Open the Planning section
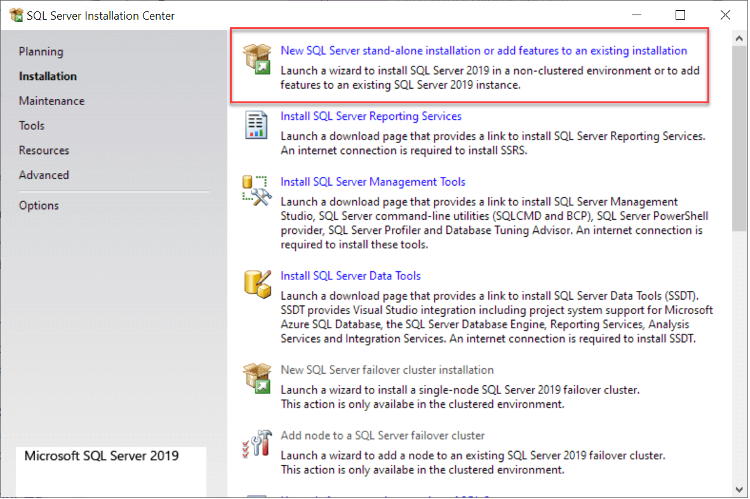Image resolution: width=750 pixels, height=499 pixels. [41, 52]
